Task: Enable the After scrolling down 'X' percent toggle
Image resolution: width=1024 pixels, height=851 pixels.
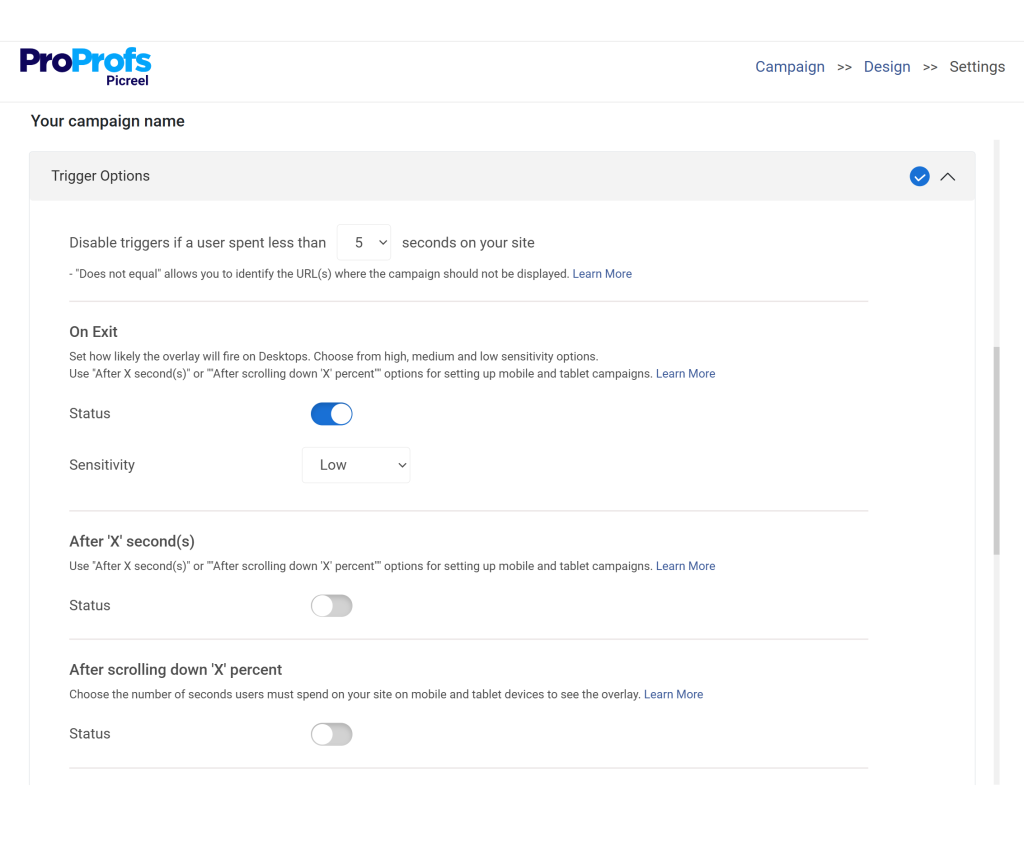Action: point(331,733)
